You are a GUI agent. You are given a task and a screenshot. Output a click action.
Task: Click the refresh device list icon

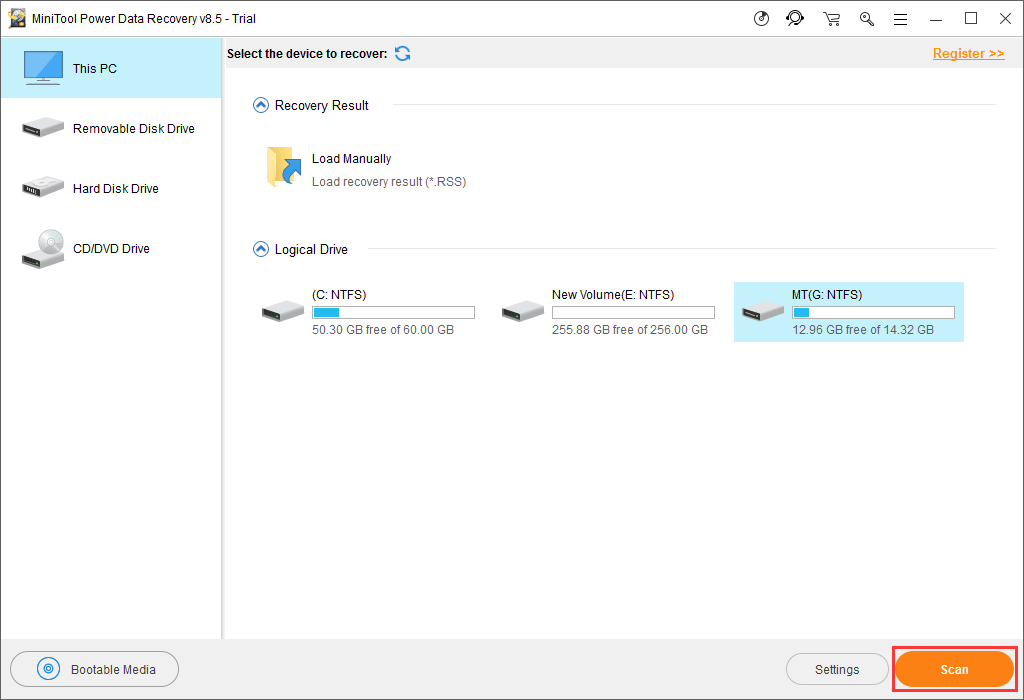pos(402,54)
